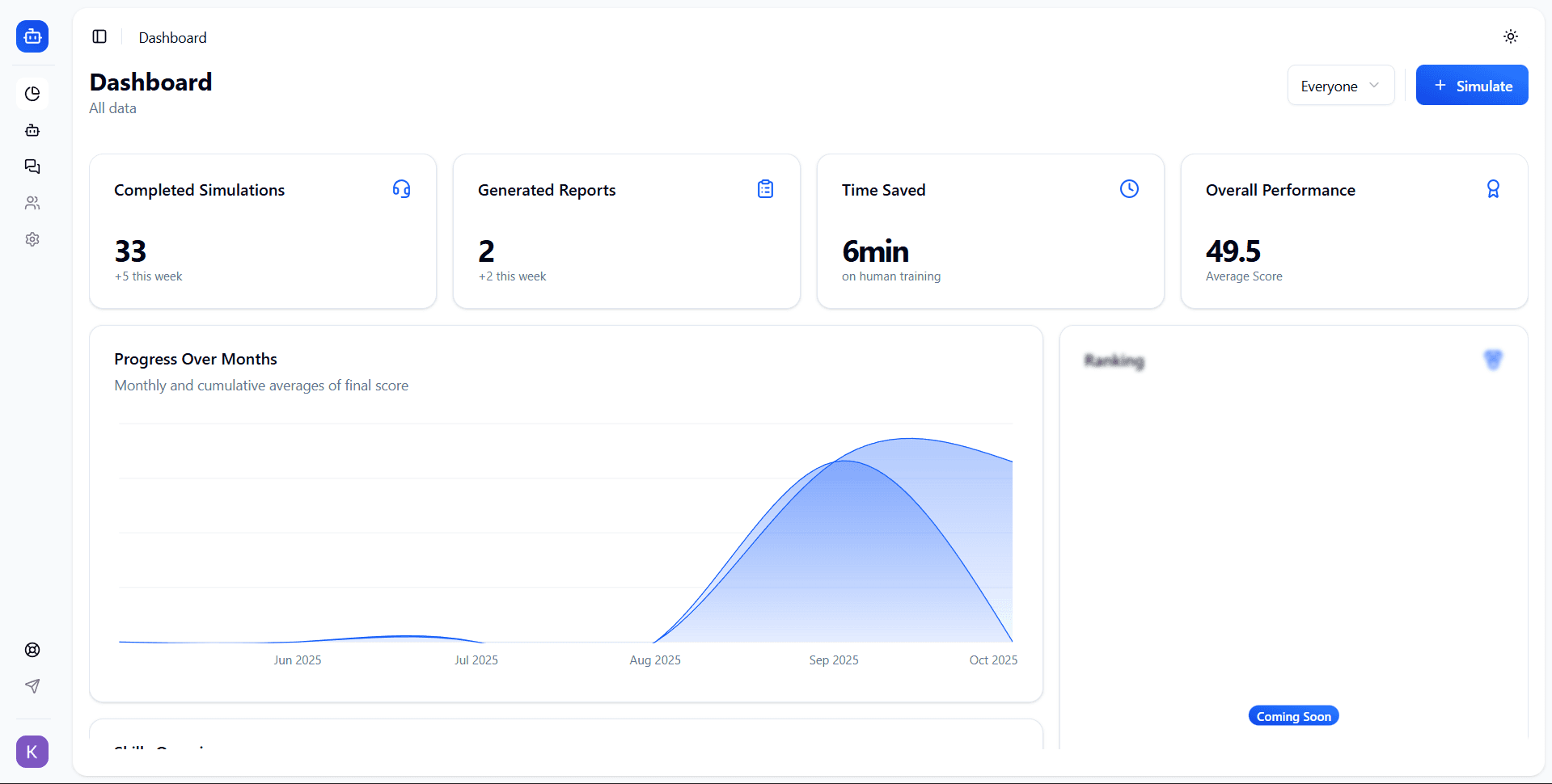
Task: Click the paper plane feedback icon
Action: pos(32,686)
